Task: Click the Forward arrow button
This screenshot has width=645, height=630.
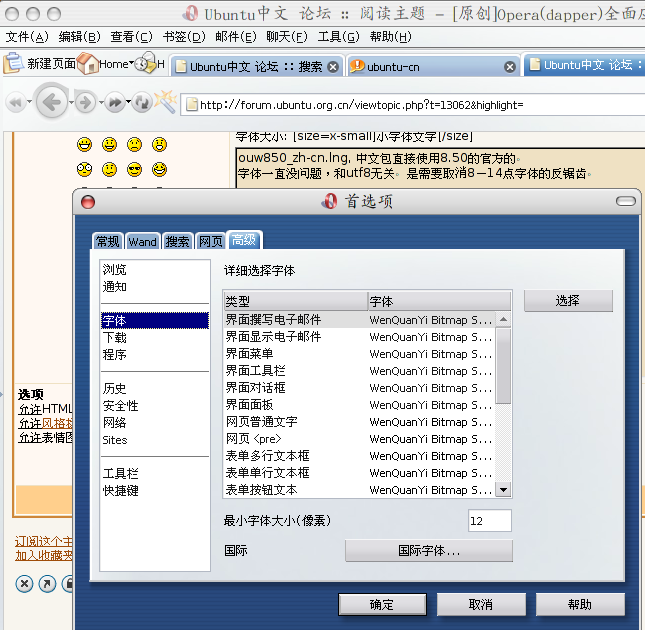Action: (86, 102)
